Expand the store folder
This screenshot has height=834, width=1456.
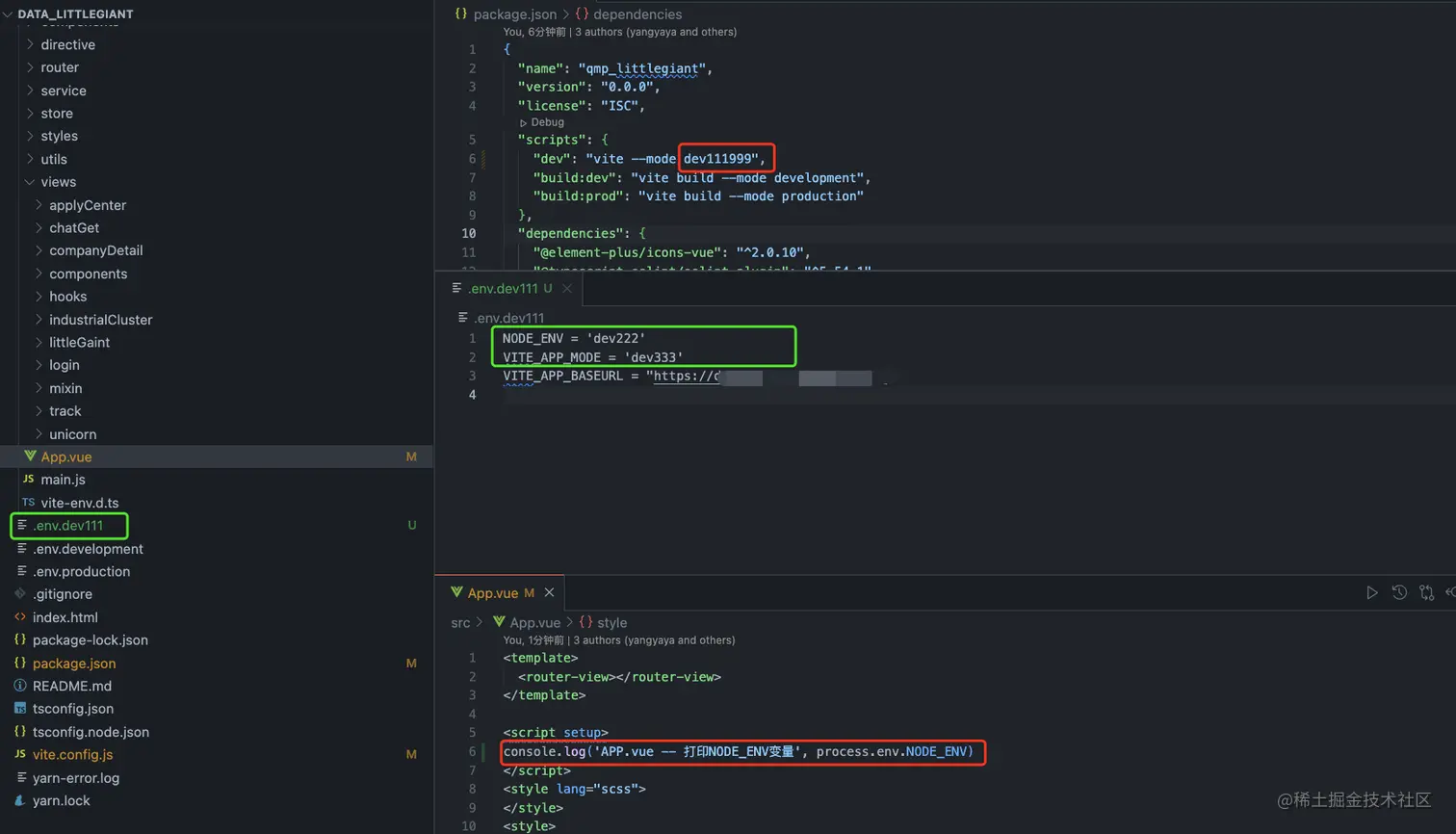(x=30, y=113)
